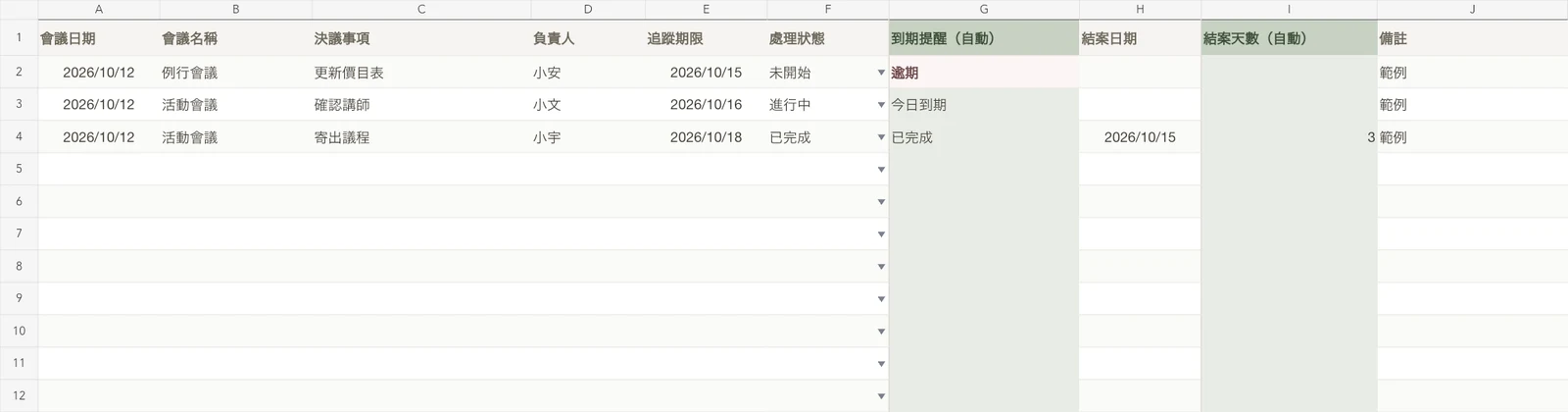This screenshot has height=412, width=1568.
Task: Select the 2026/10/16 deadline cell
Action: tap(706, 105)
